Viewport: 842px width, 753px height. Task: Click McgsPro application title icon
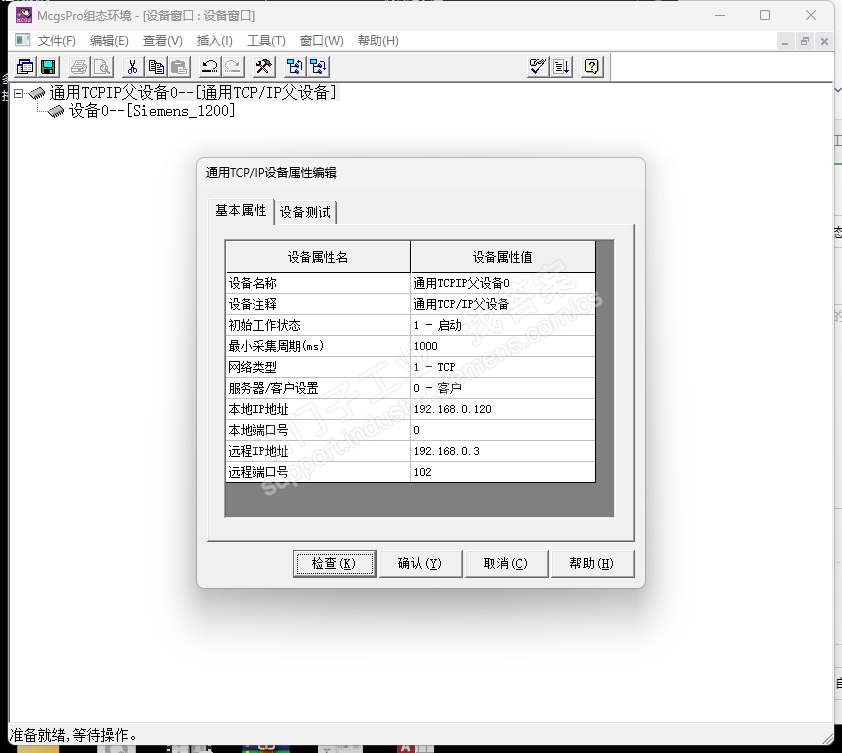[x=24, y=16]
